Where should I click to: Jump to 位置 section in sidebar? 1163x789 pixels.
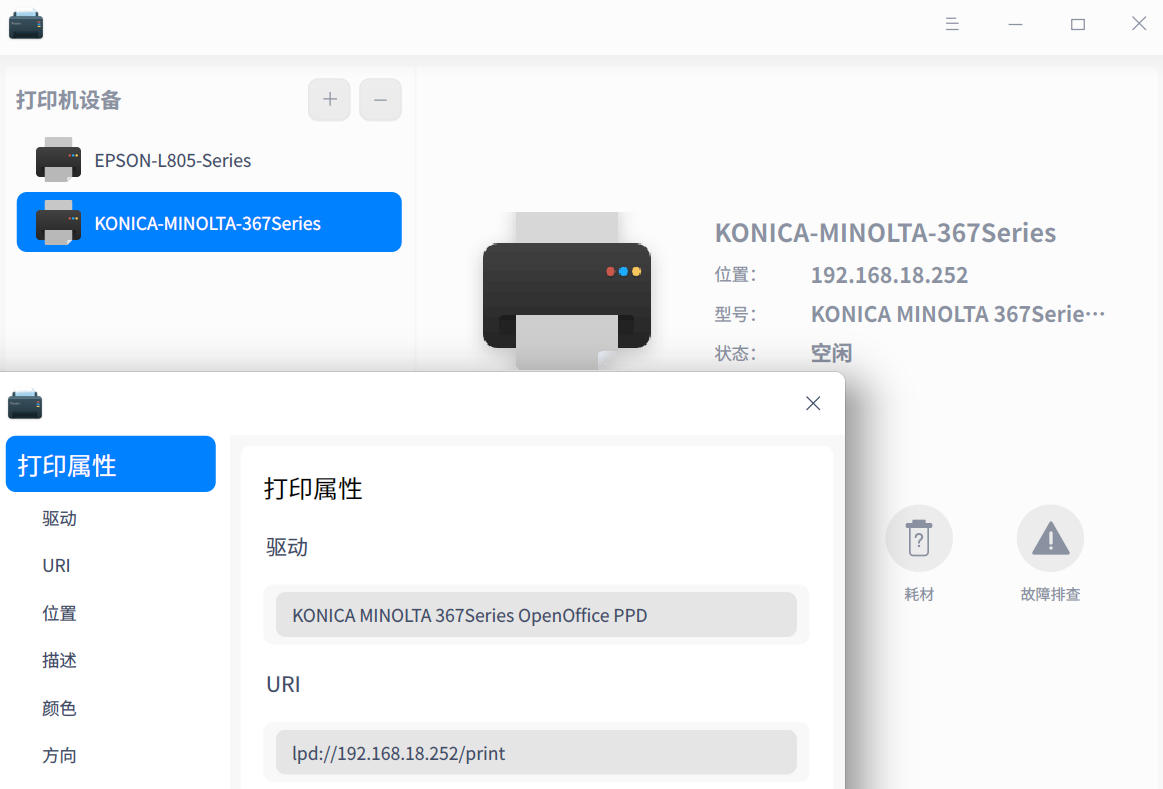[x=59, y=613]
